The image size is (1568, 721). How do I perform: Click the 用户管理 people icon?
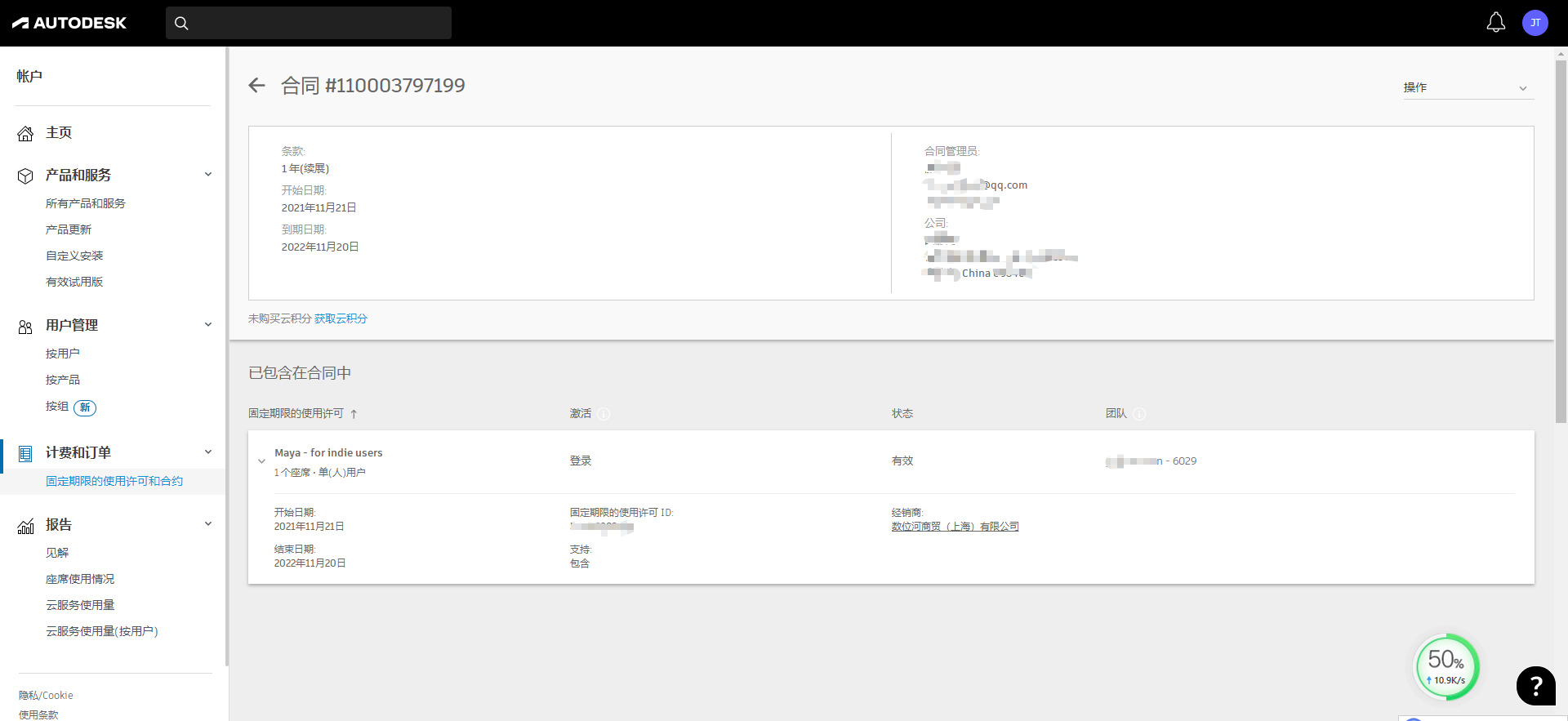pyautogui.click(x=25, y=327)
